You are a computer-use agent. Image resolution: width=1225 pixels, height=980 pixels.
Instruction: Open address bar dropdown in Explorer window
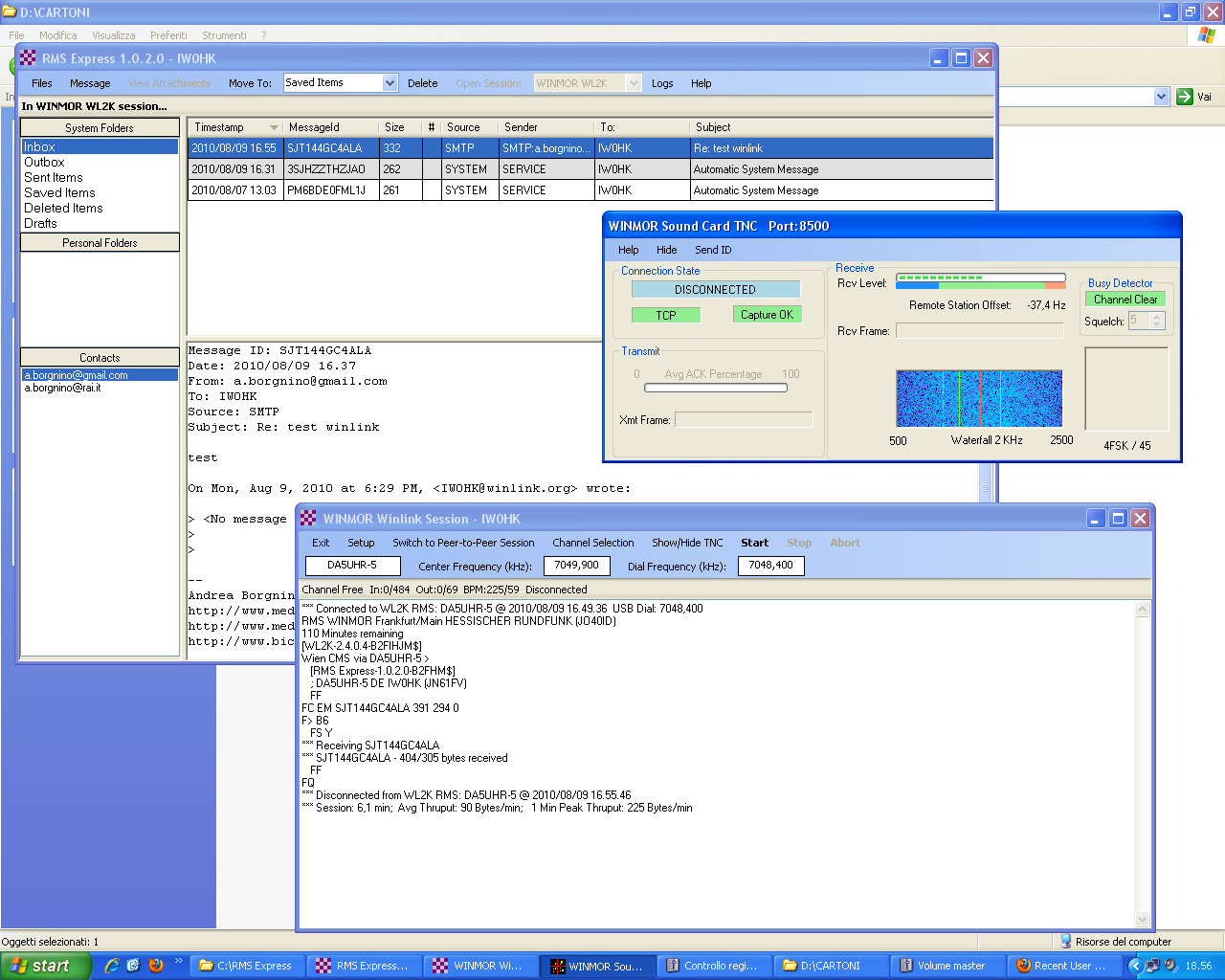[x=1161, y=97]
